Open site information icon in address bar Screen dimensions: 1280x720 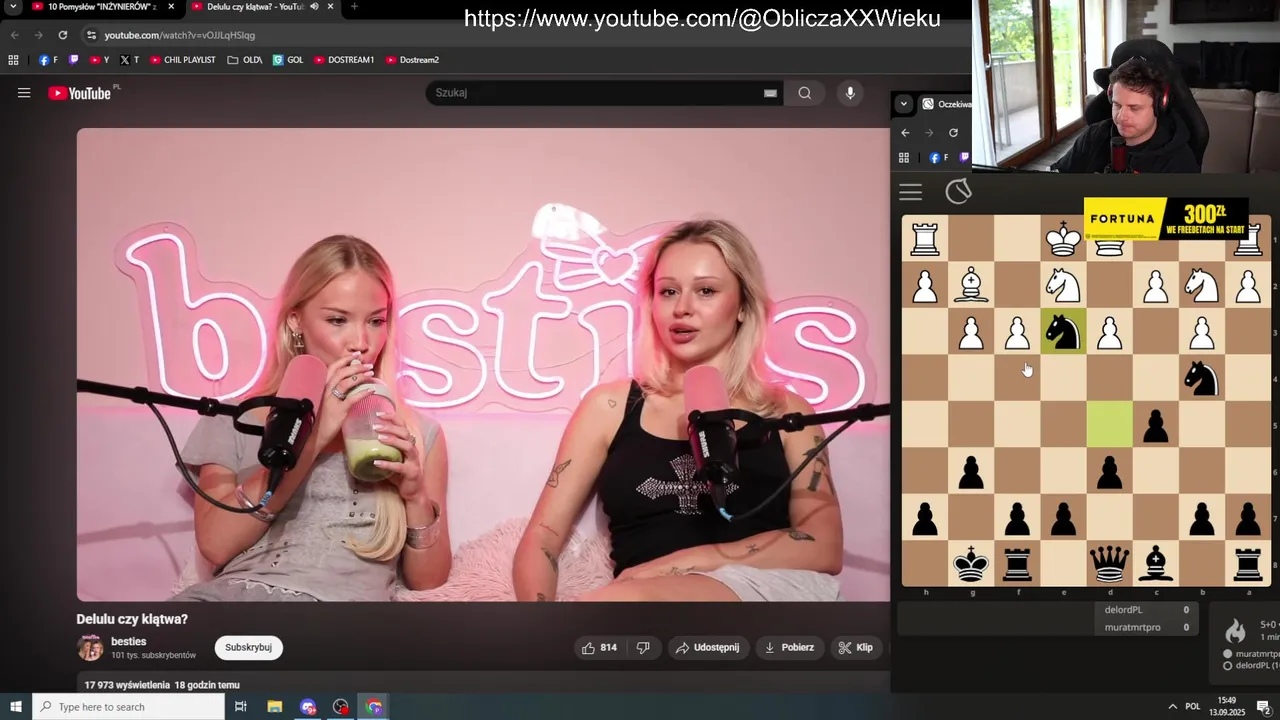(x=91, y=35)
